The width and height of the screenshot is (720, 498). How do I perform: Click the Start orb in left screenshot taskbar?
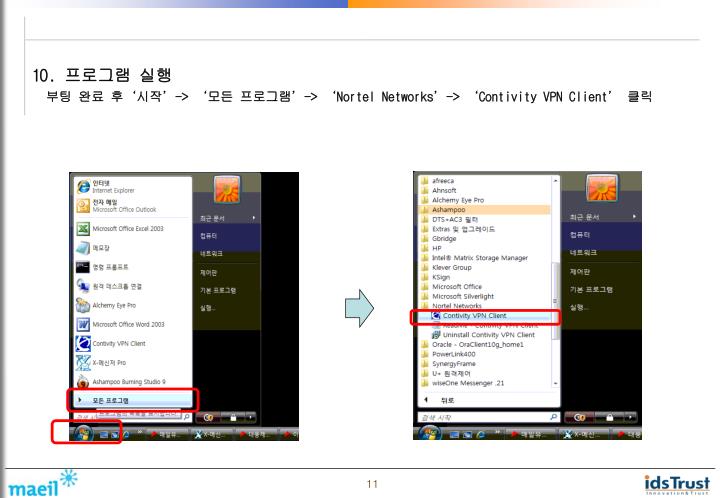point(83,433)
